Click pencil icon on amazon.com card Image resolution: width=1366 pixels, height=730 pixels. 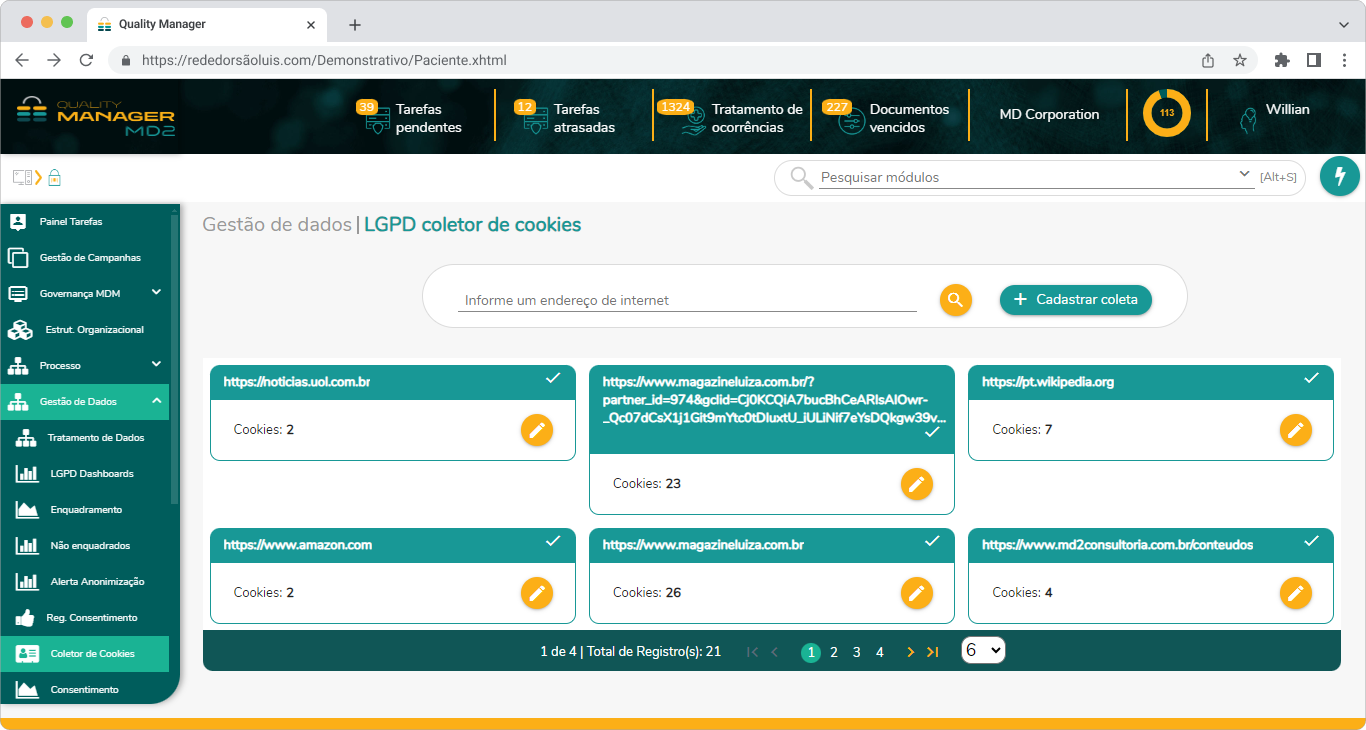coord(537,593)
